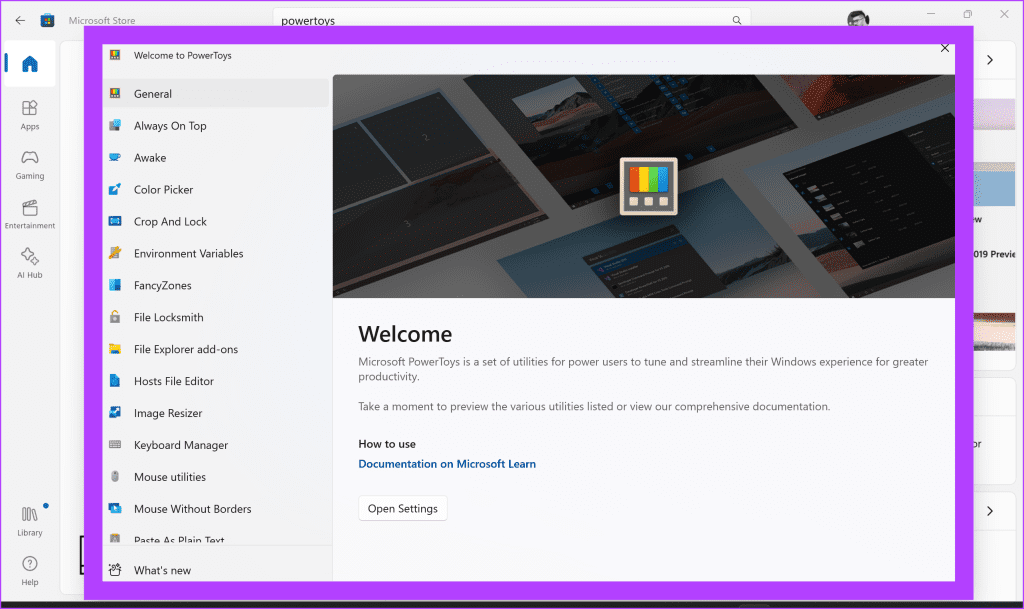Open AI Hub in Microsoft Store

click(x=30, y=264)
